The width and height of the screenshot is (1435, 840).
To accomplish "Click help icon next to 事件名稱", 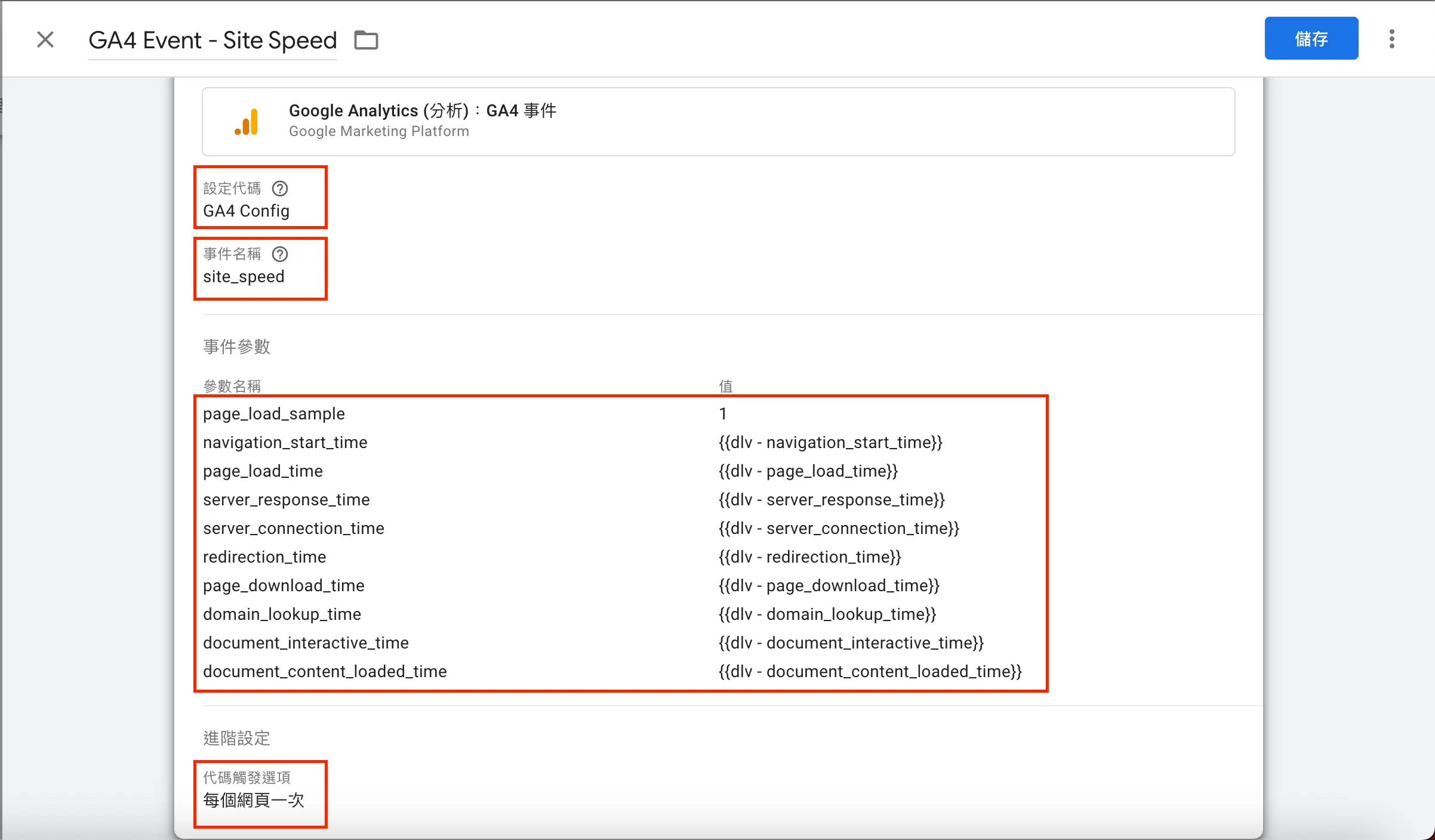I will coord(280,254).
